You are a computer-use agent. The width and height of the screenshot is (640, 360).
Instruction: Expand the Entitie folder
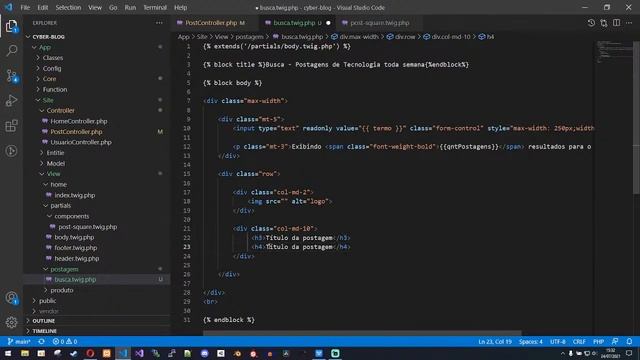[55, 153]
